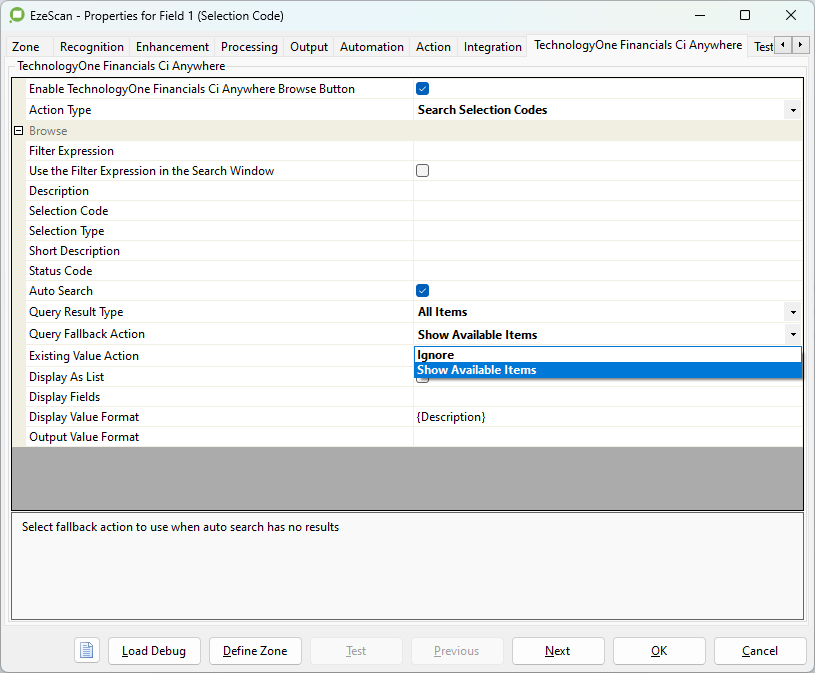Collapse the Browse section expander
Image resolution: width=815 pixels, height=673 pixels.
18,131
